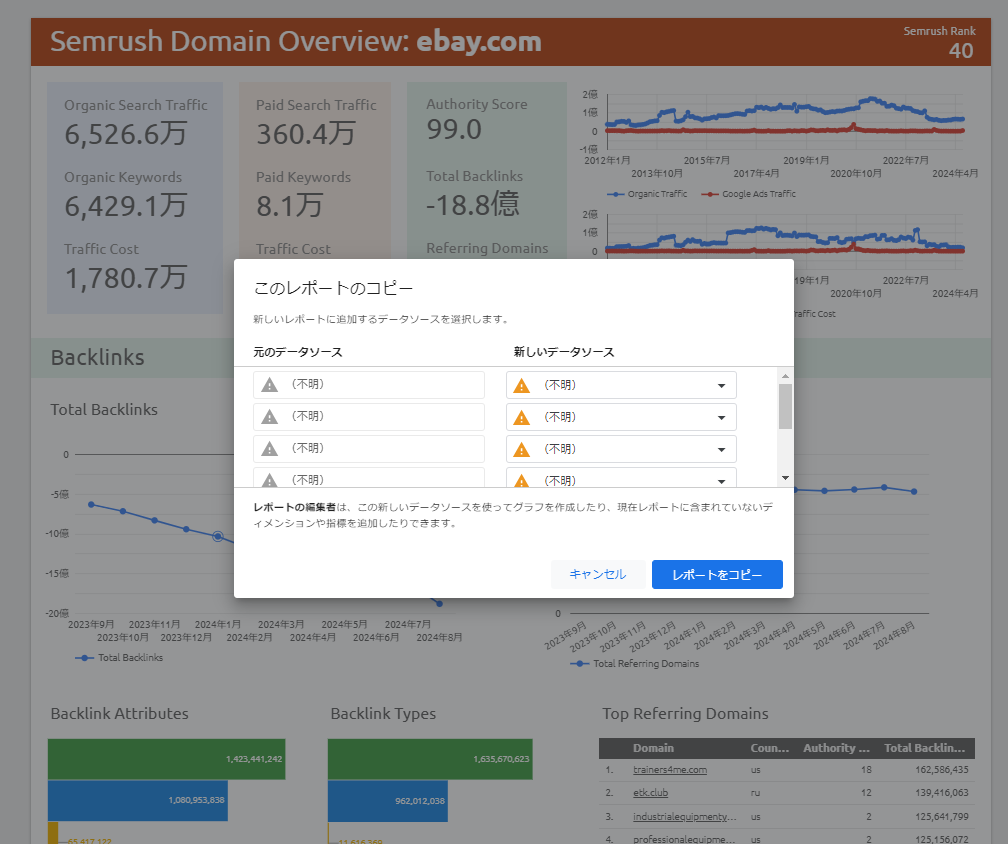Click the 139,416,063 backlinks cell

[x=942, y=793]
